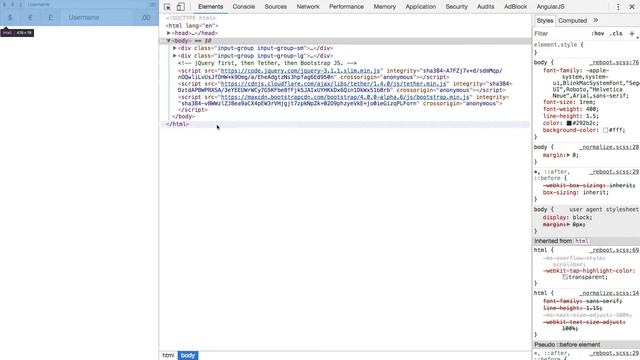Select the jQuery first comment node
The width and height of the screenshot is (640, 360).
[x=267, y=63]
